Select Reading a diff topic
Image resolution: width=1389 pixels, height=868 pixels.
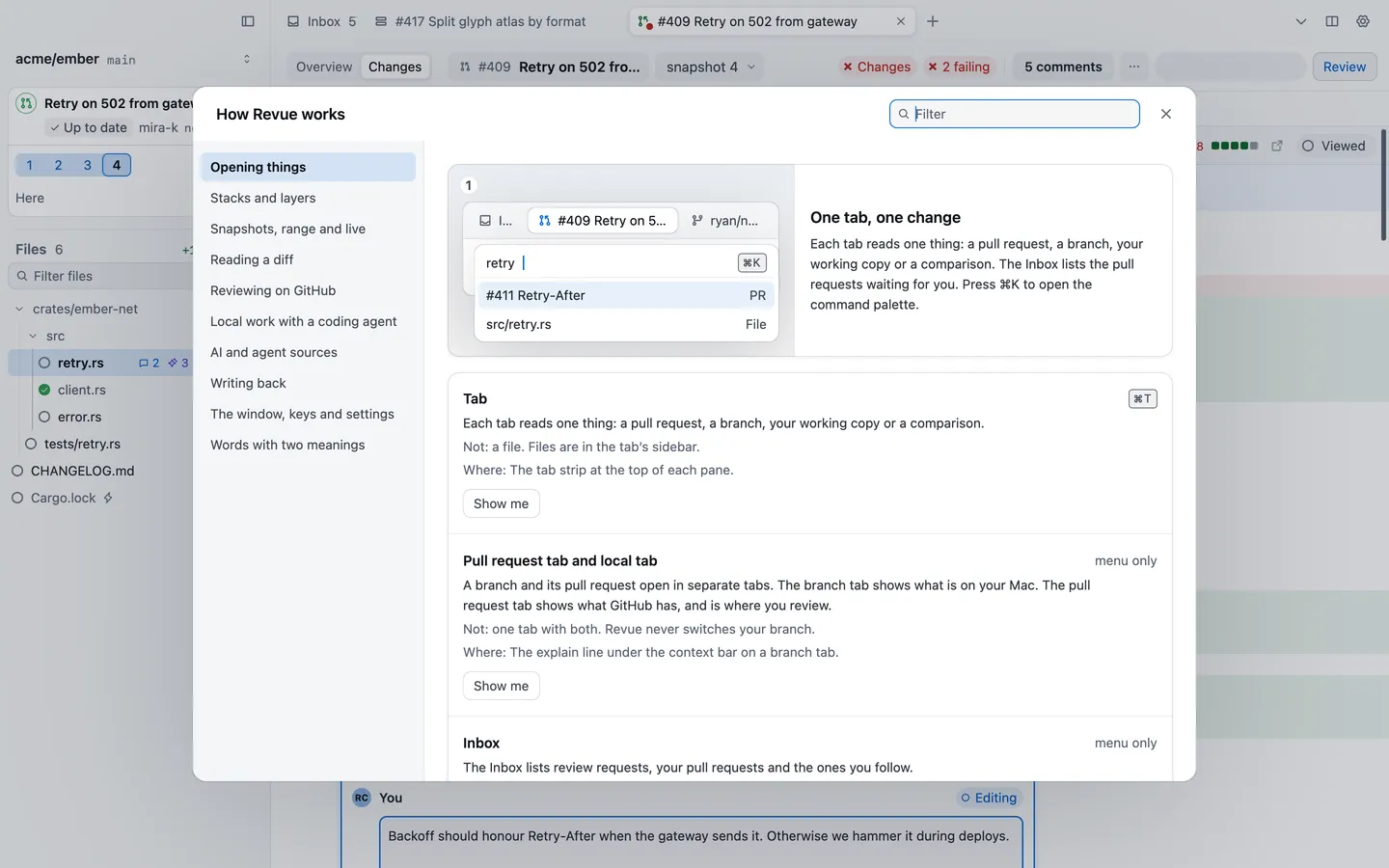click(308, 259)
